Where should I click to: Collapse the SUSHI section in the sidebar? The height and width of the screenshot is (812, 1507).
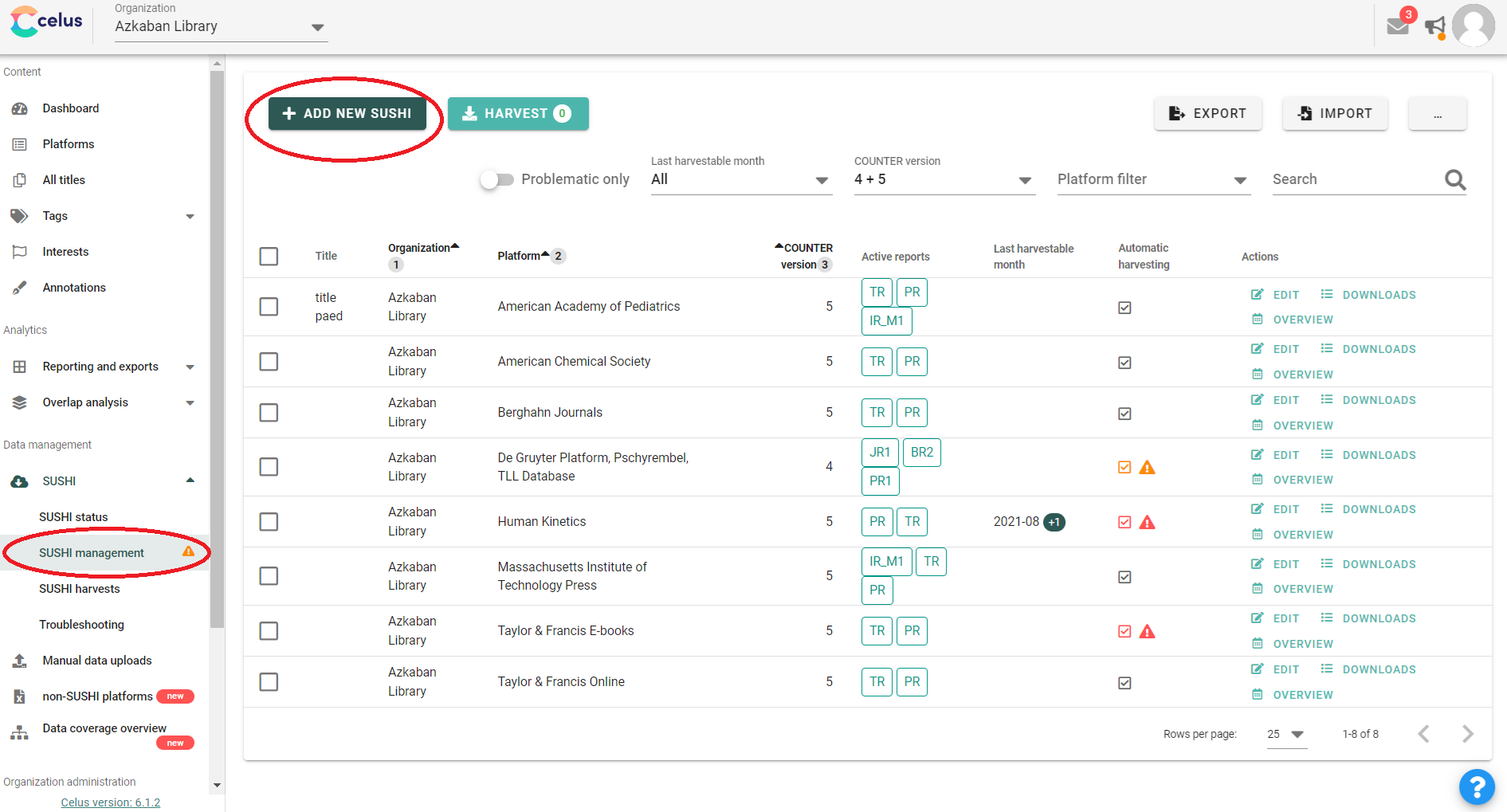point(190,480)
